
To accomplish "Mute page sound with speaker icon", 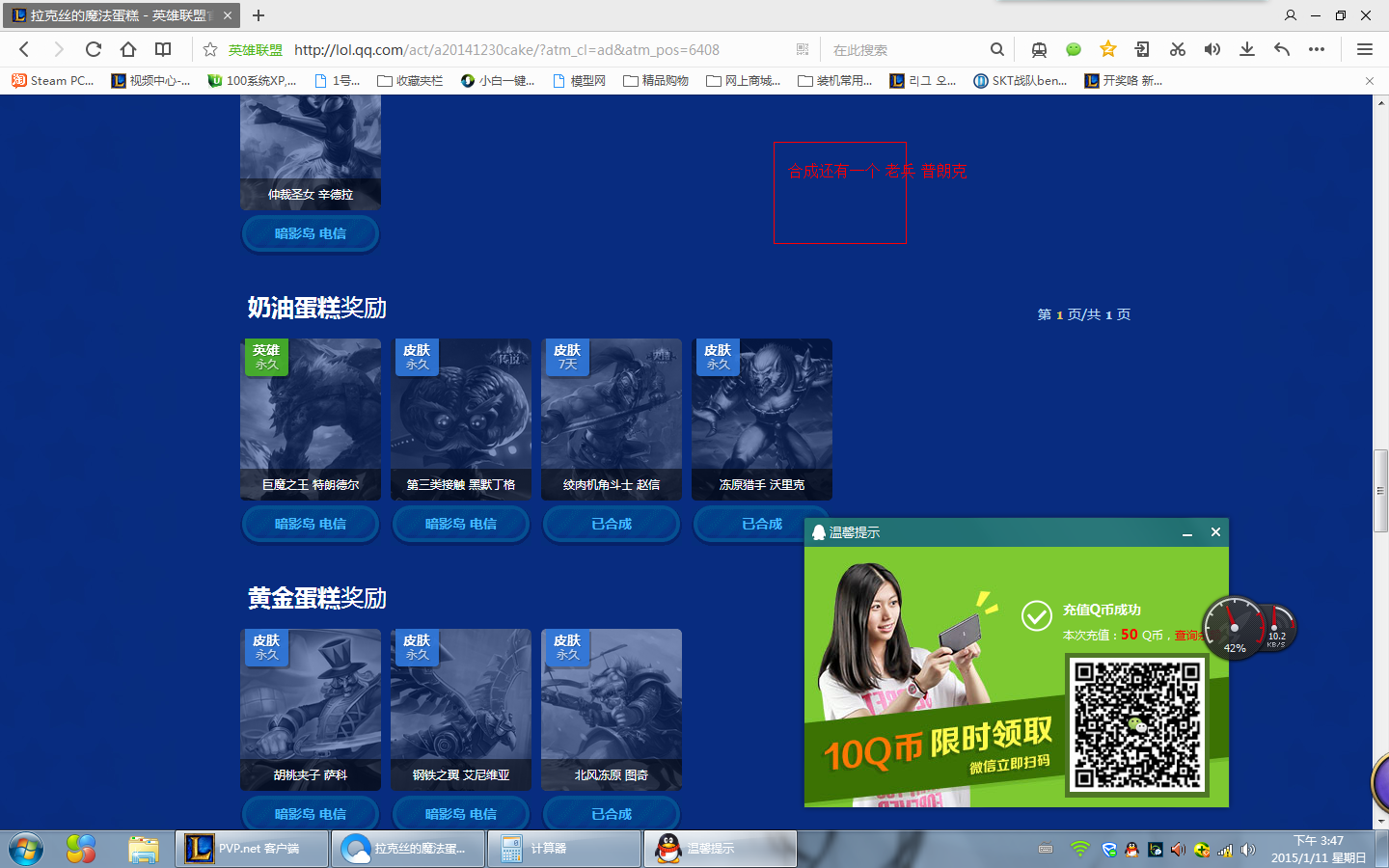I will coord(1212,49).
